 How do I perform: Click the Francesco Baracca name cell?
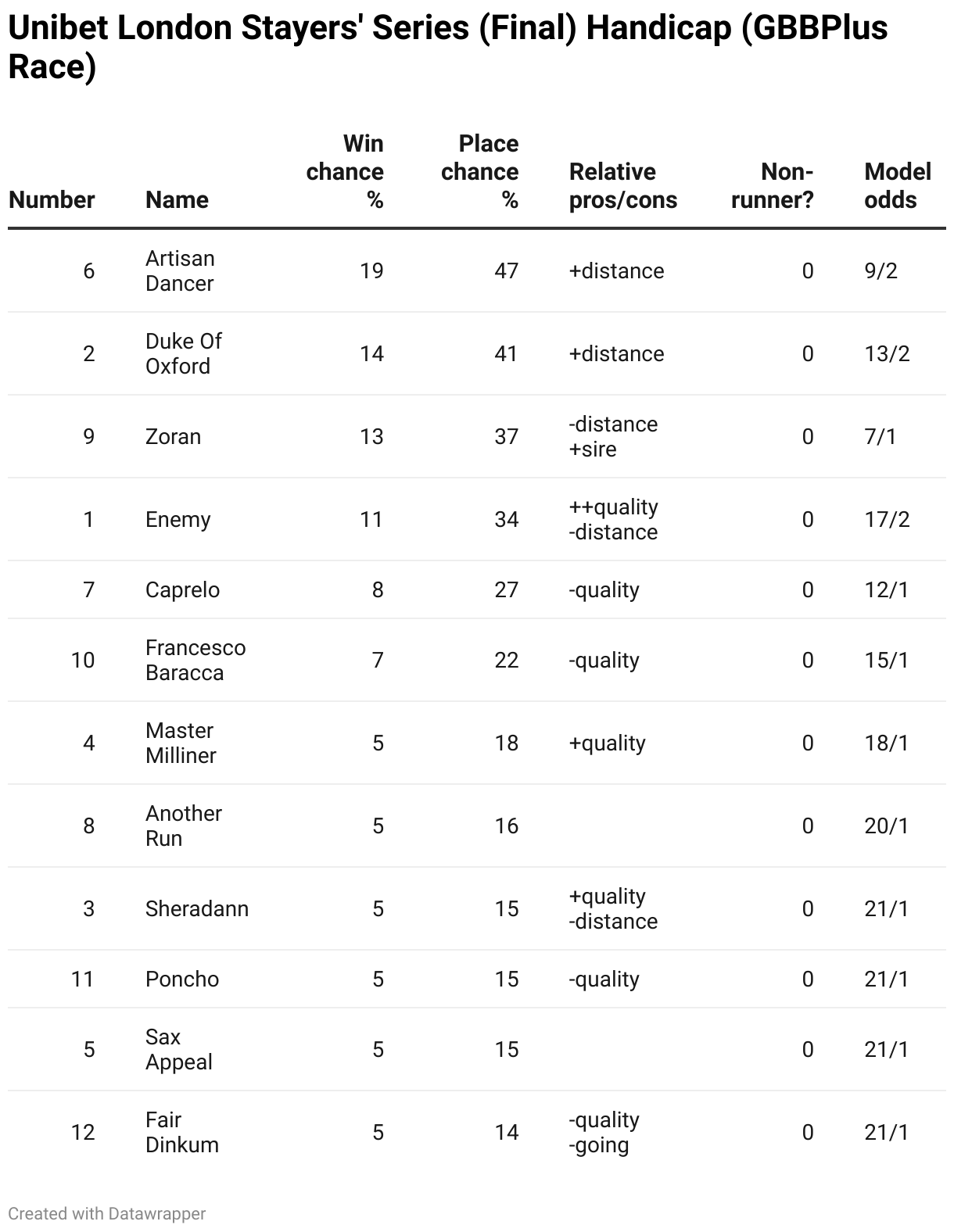pos(195,660)
